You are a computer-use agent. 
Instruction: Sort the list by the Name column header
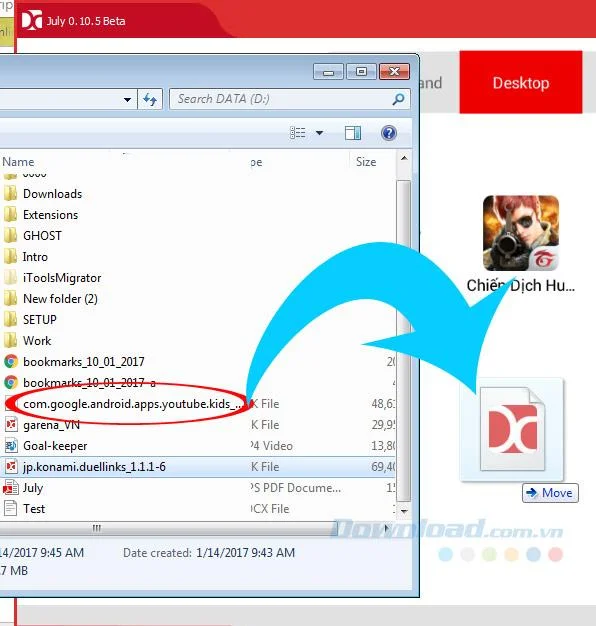point(18,162)
